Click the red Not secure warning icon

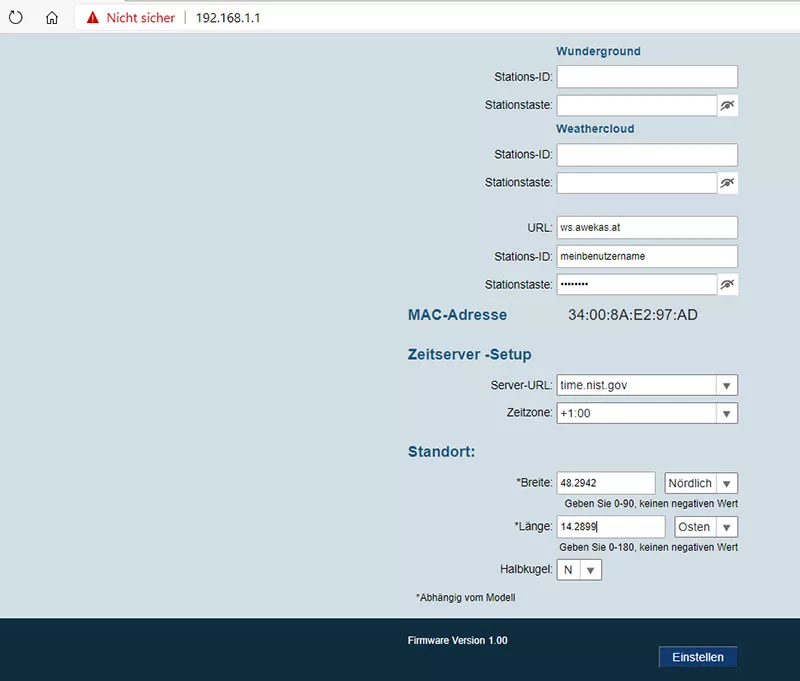(x=92, y=17)
